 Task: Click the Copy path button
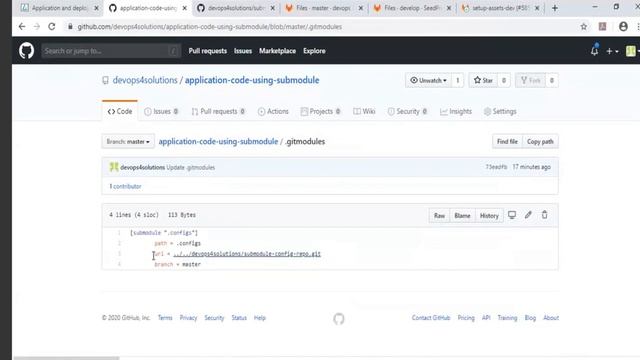point(540,142)
